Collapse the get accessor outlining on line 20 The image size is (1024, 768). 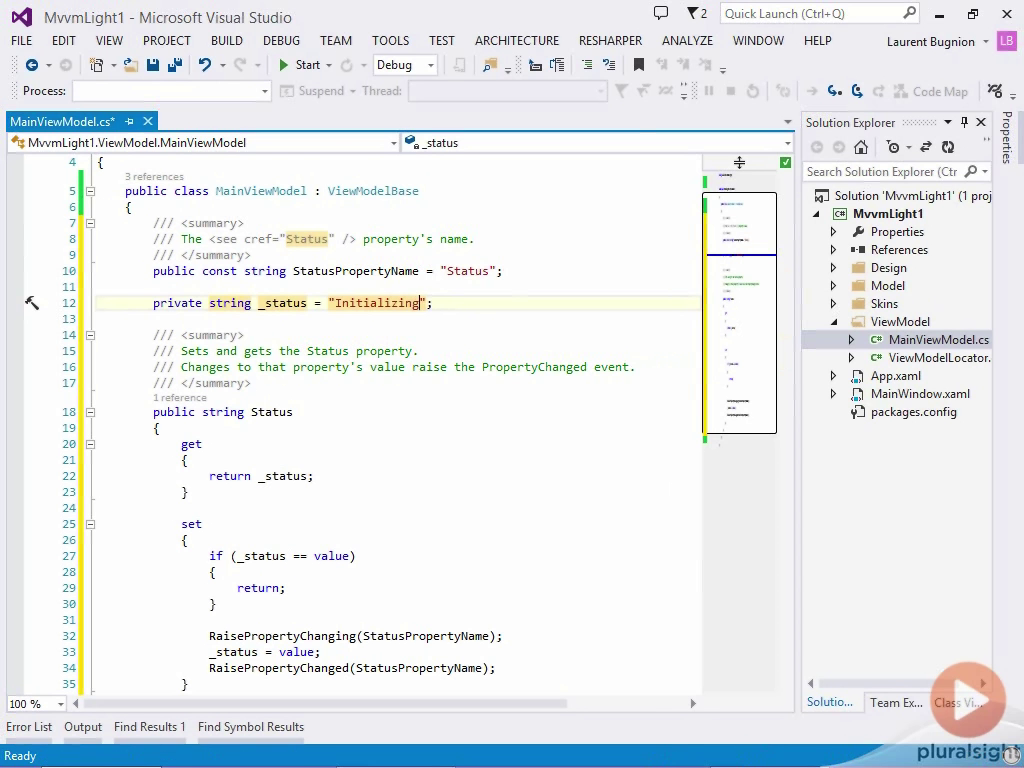point(91,444)
